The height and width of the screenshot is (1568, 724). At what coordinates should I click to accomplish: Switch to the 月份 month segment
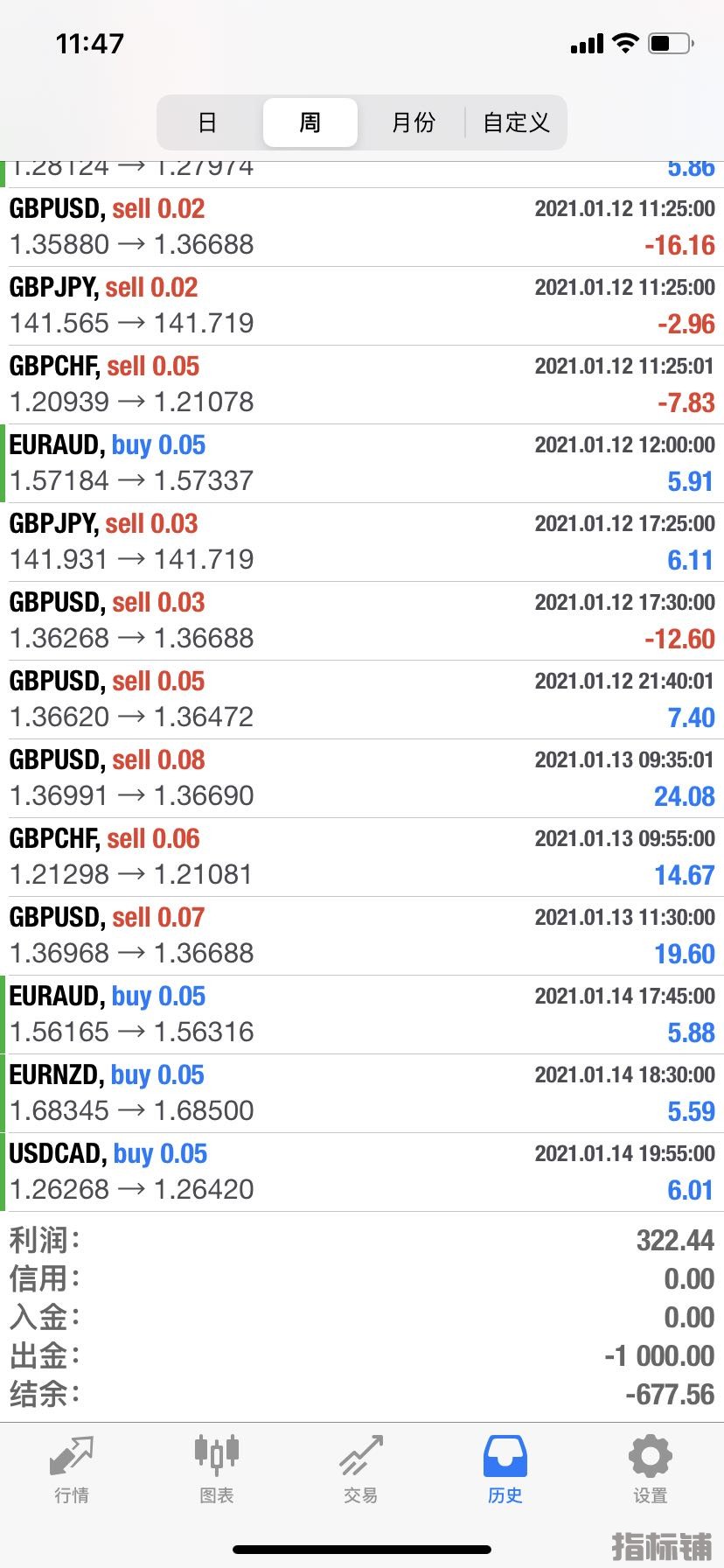(414, 122)
